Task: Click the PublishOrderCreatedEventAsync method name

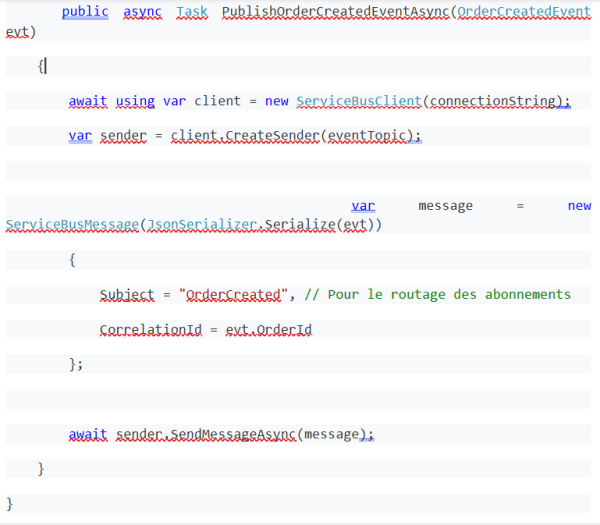Action: click(334, 12)
